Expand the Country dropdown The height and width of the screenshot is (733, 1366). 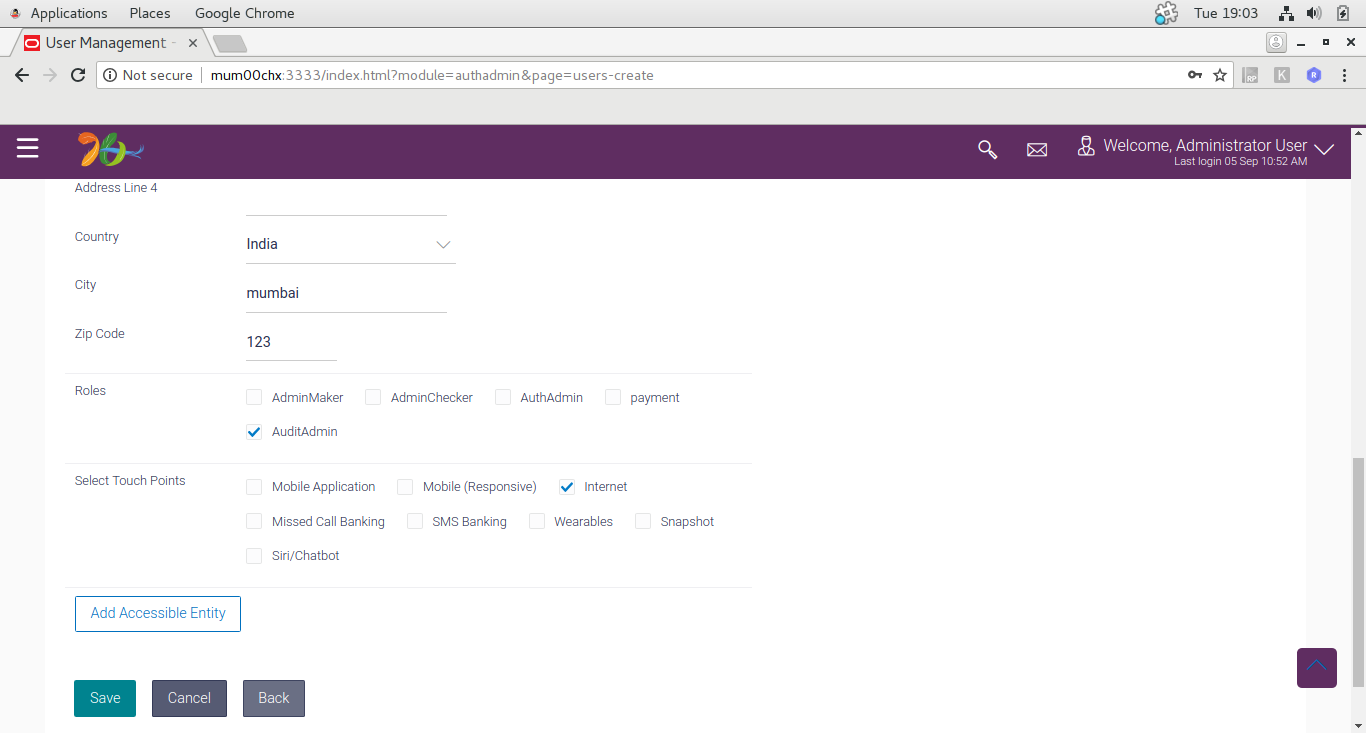click(351, 245)
